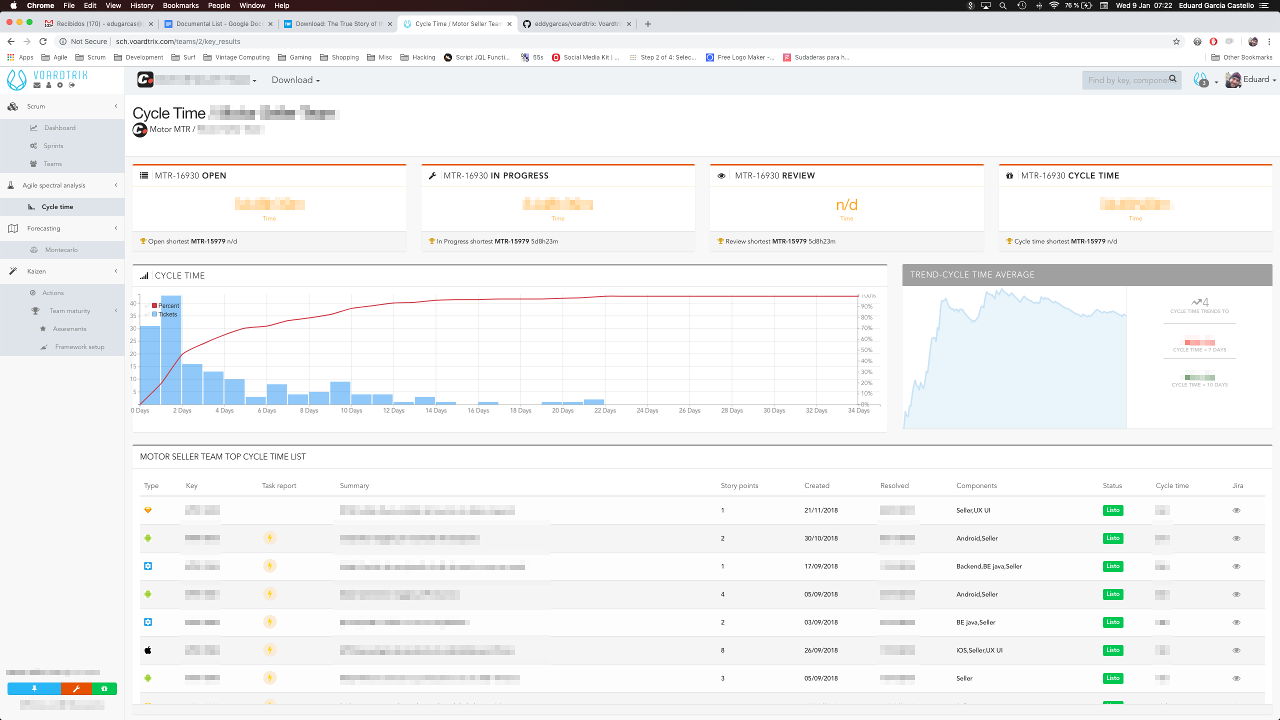This screenshot has width=1280, height=720.
Task: View Jira eye for 30/10/2018 row
Action: pyautogui.click(x=1236, y=538)
